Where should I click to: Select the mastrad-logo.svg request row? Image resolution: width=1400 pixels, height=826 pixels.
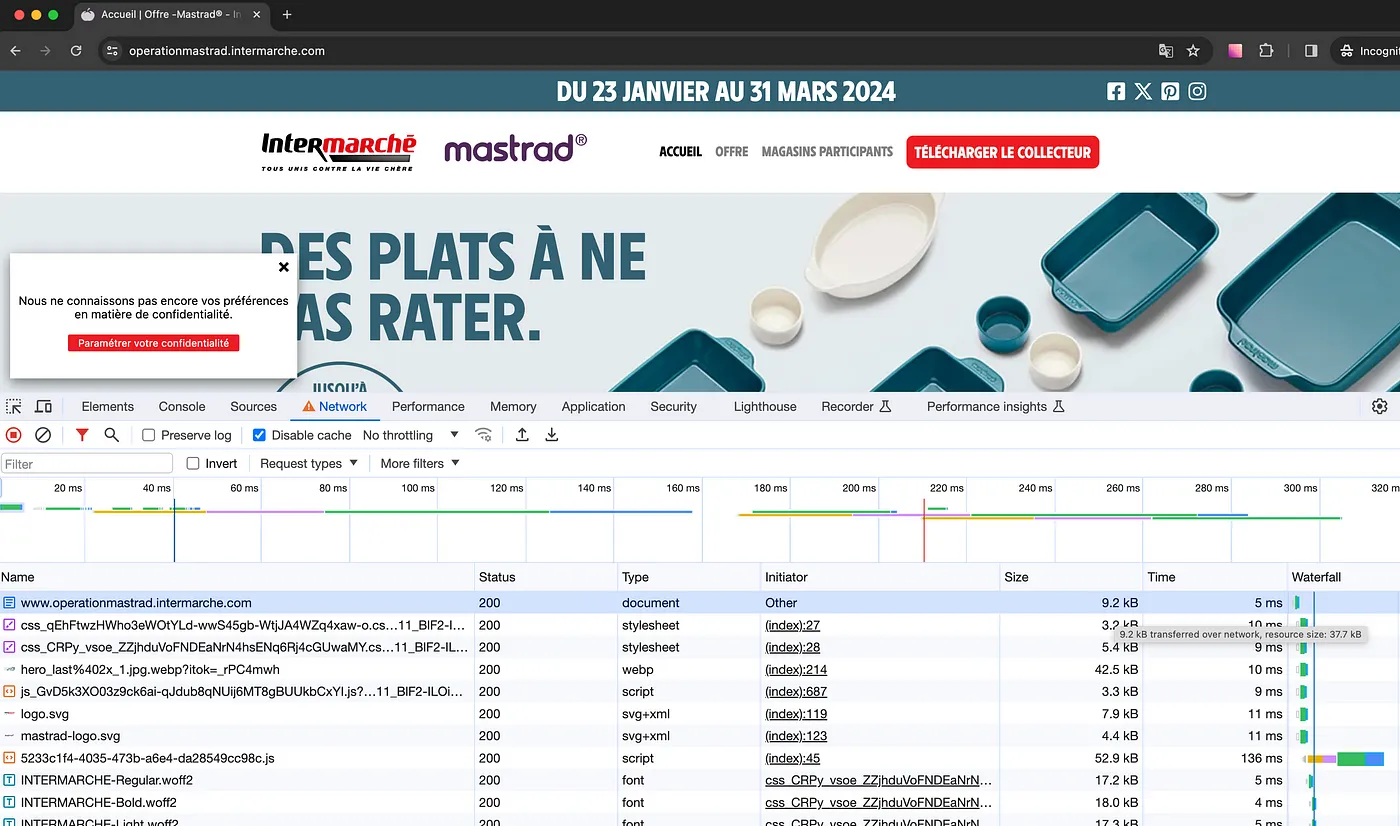[x=700, y=736]
